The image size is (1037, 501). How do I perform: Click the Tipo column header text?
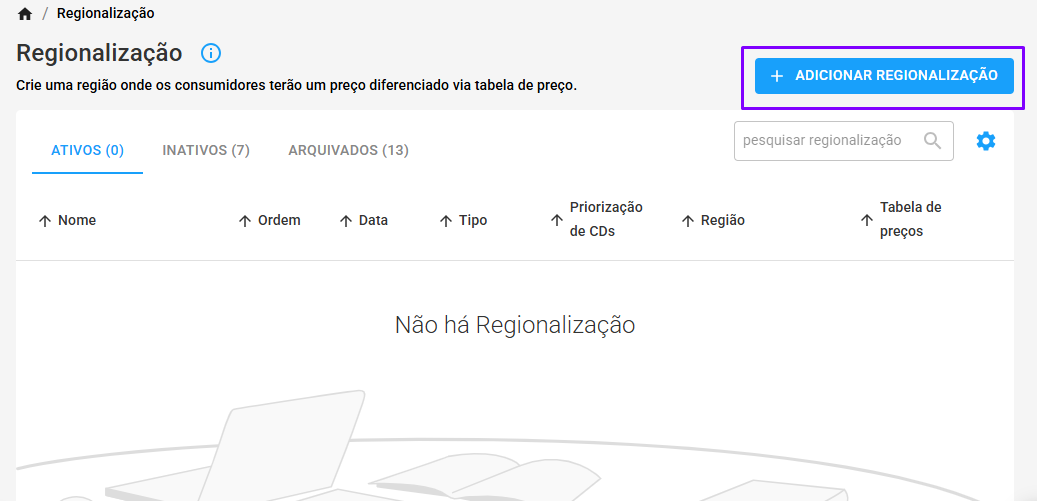click(473, 221)
